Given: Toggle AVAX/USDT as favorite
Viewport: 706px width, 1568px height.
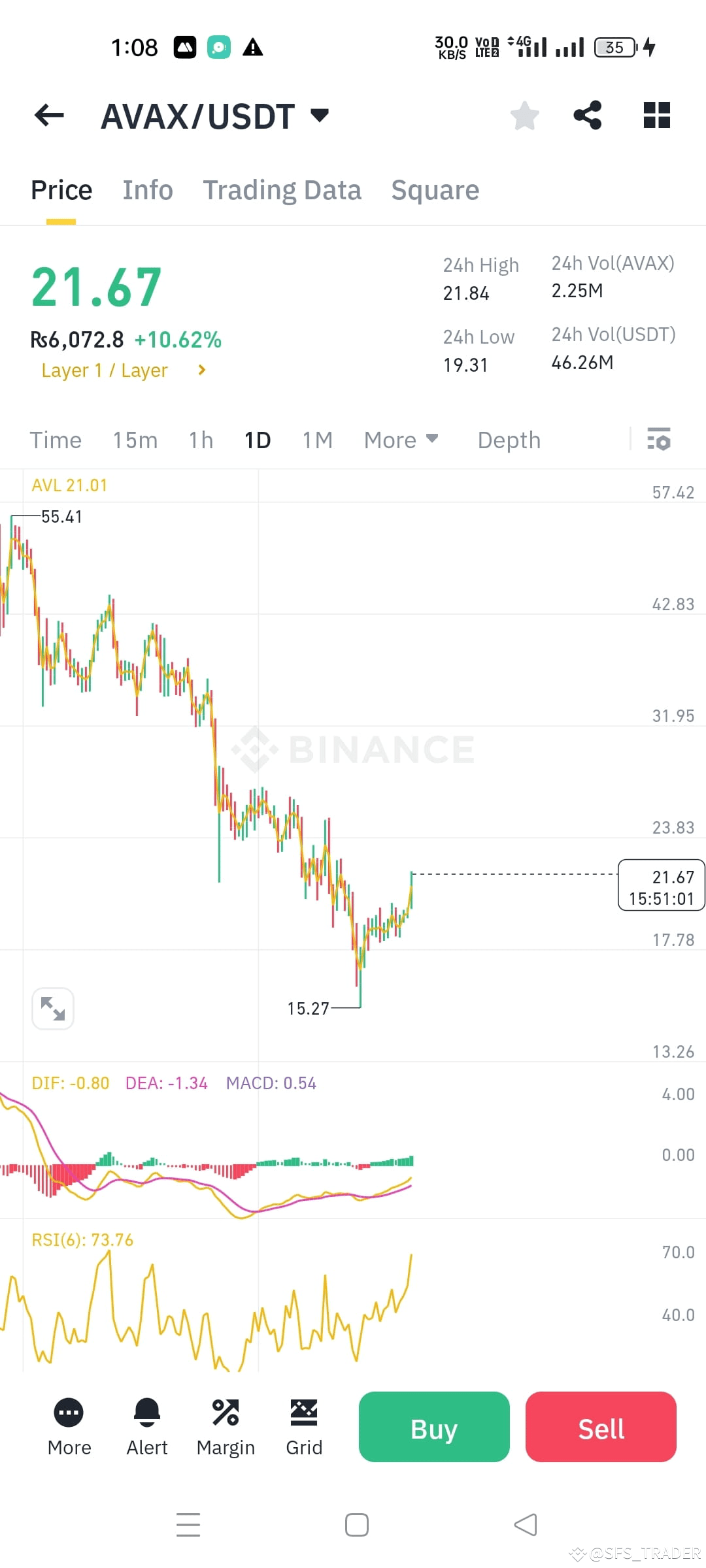Looking at the screenshot, I should coord(524,115).
